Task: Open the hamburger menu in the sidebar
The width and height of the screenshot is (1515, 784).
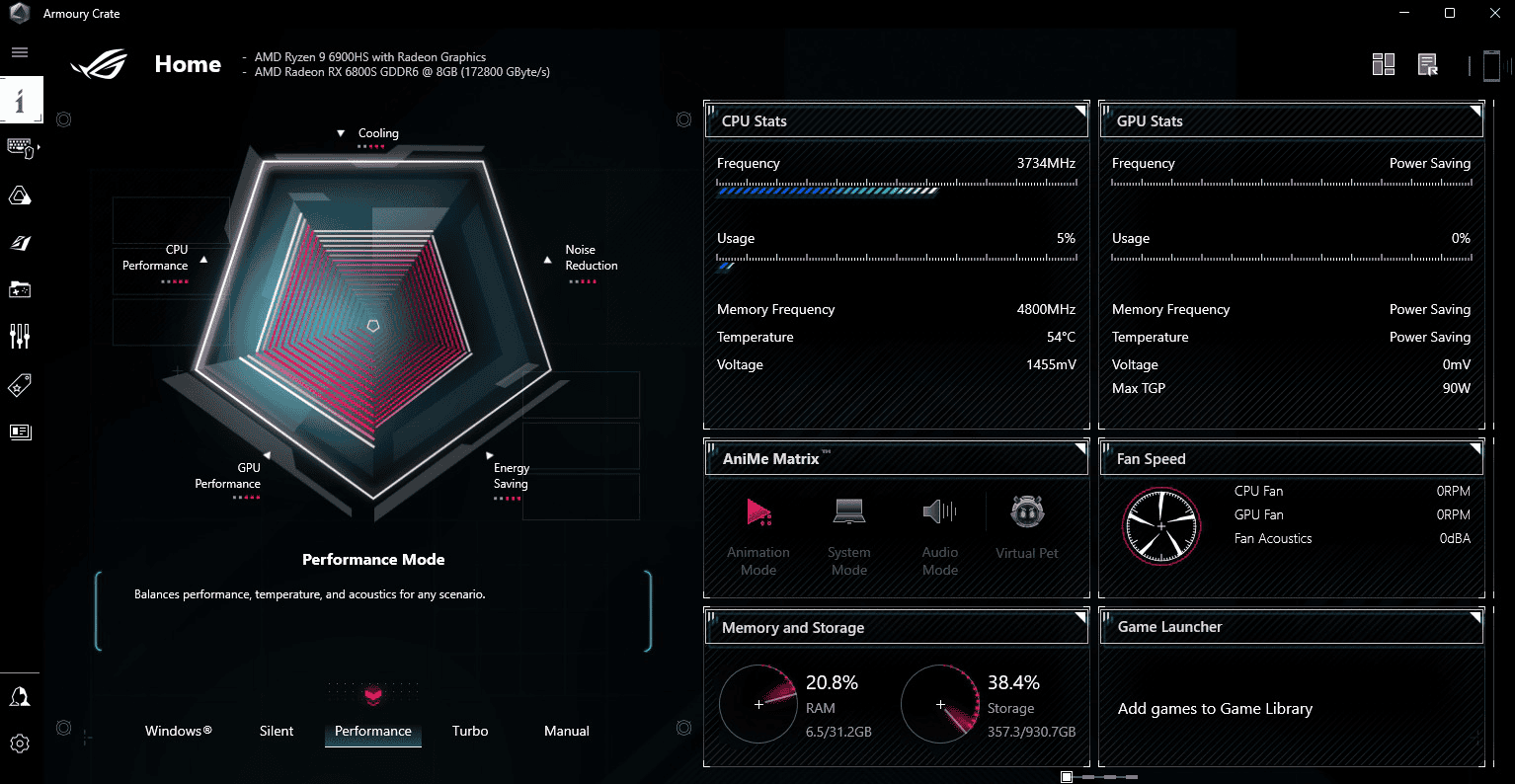Action: click(x=20, y=52)
